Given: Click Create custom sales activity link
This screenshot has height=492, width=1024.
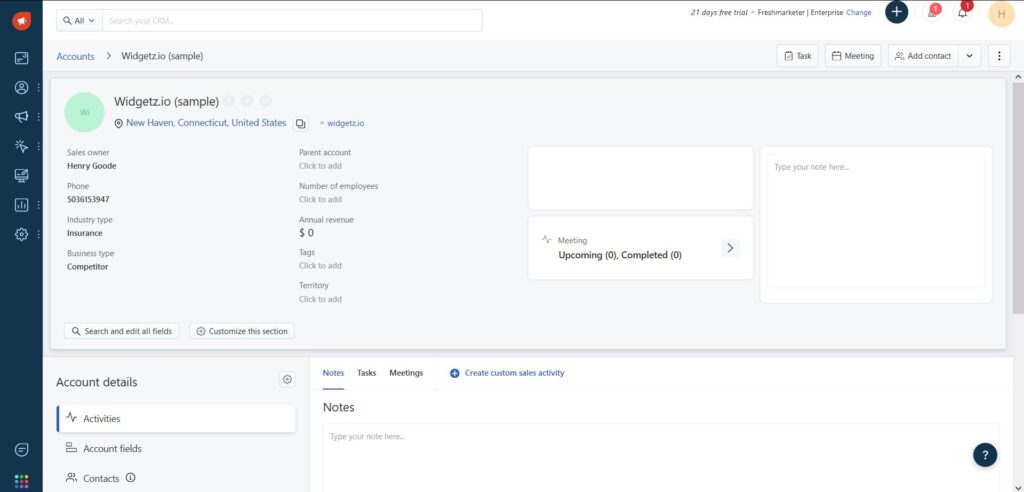Looking at the screenshot, I should [507, 373].
